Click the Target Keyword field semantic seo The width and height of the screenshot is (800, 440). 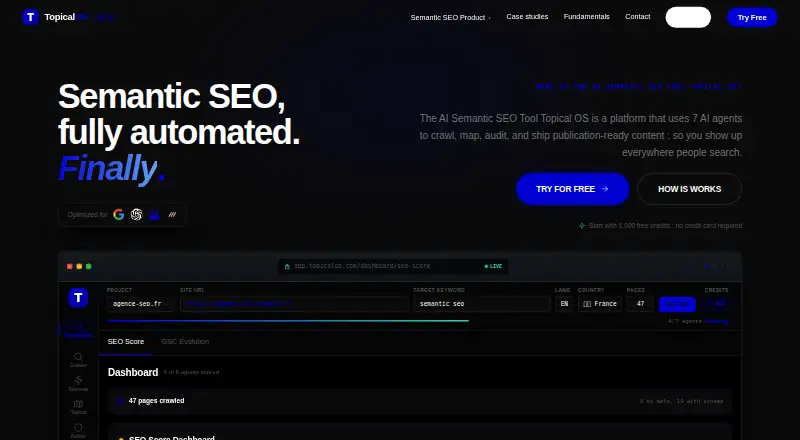[482, 304]
